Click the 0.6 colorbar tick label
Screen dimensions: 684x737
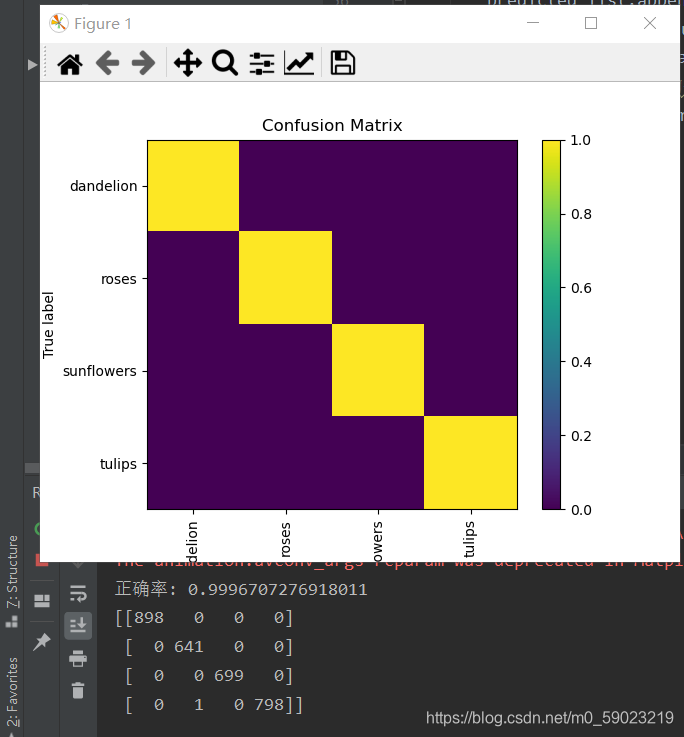click(581, 288)
